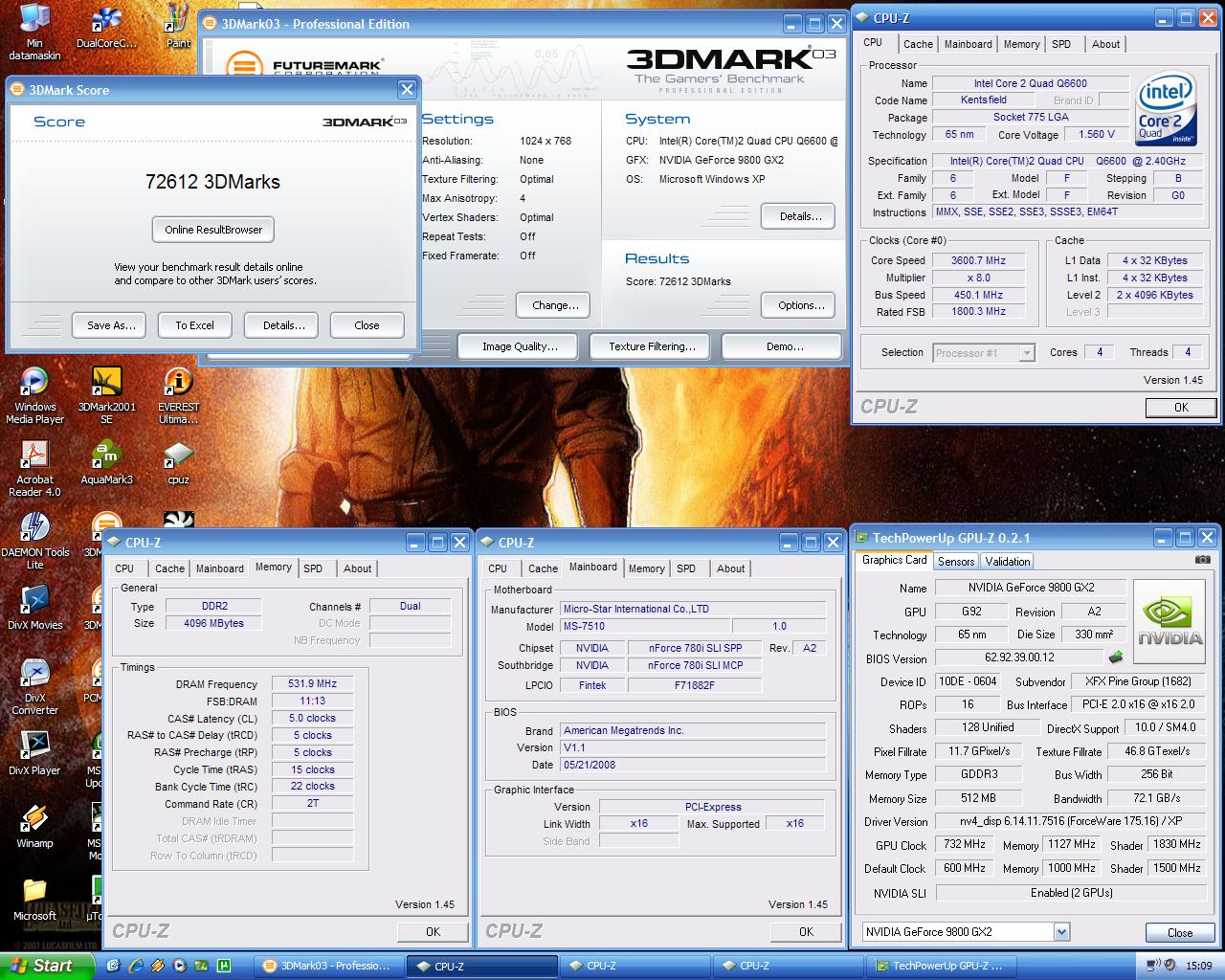
Task: Switch to the Validation tab in GPU-Z
Action: click(x=1008, y=562)
